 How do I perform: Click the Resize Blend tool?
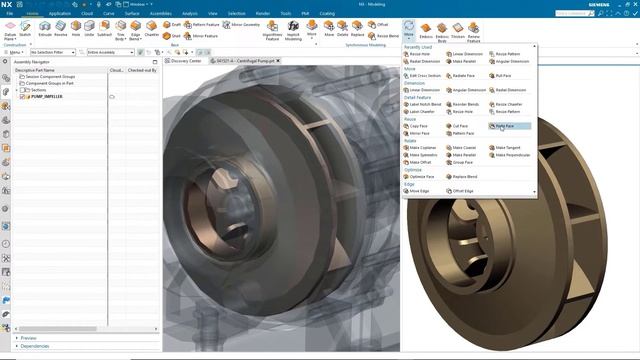(383, 36)
